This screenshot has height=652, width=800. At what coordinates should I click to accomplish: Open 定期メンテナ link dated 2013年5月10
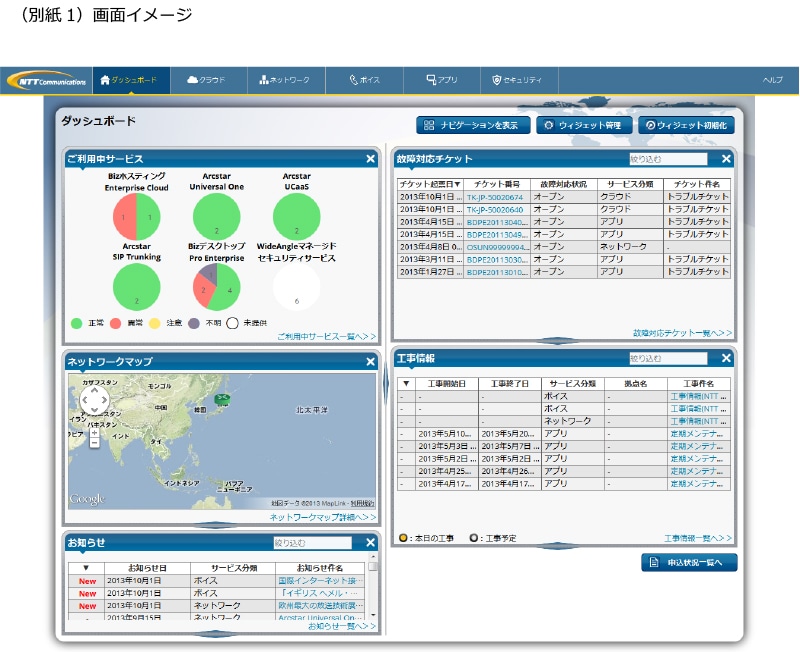pyautogui.click(x=696, y=434)
